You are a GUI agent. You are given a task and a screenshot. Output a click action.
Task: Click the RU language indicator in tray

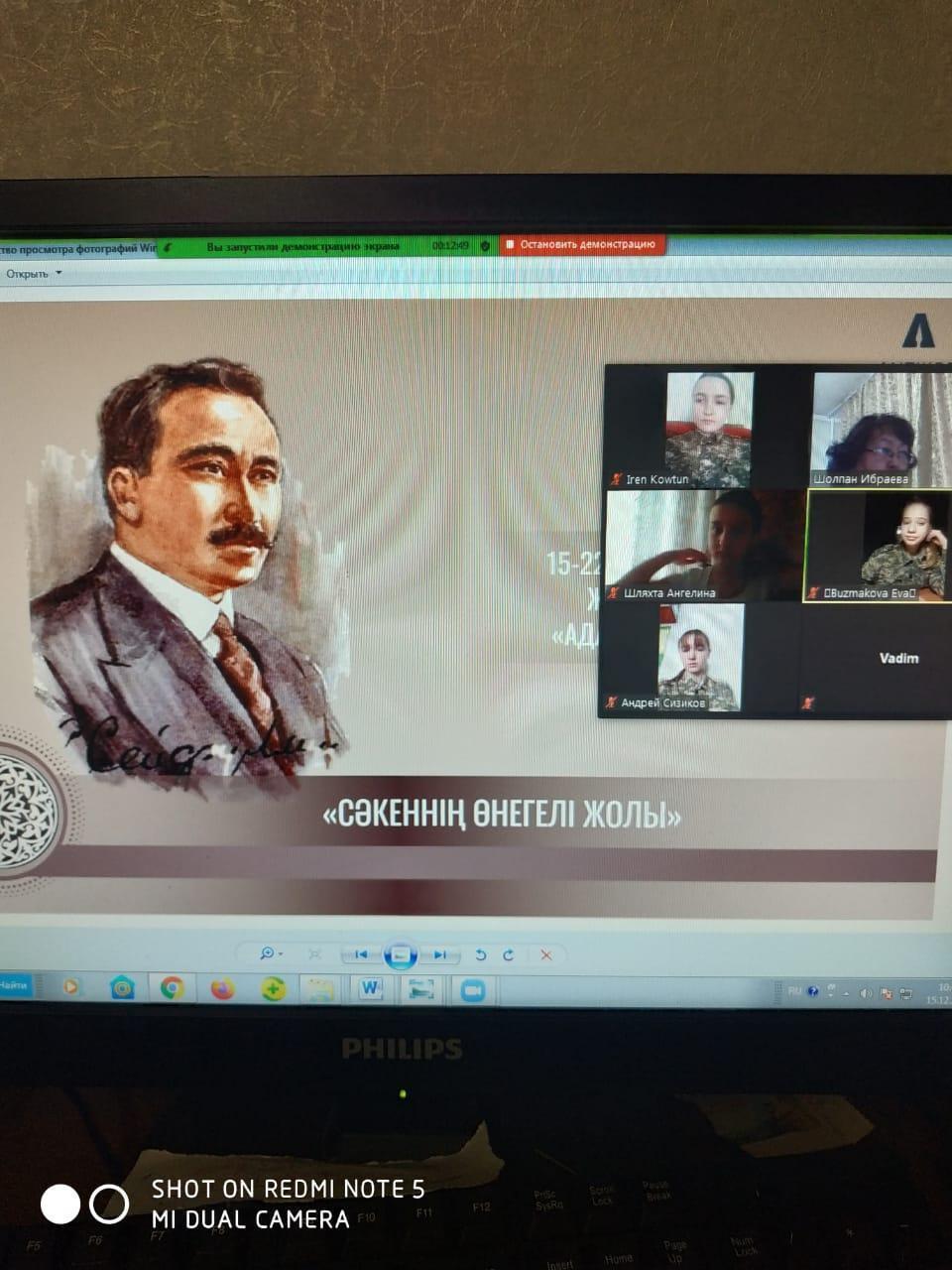[794, 991]
